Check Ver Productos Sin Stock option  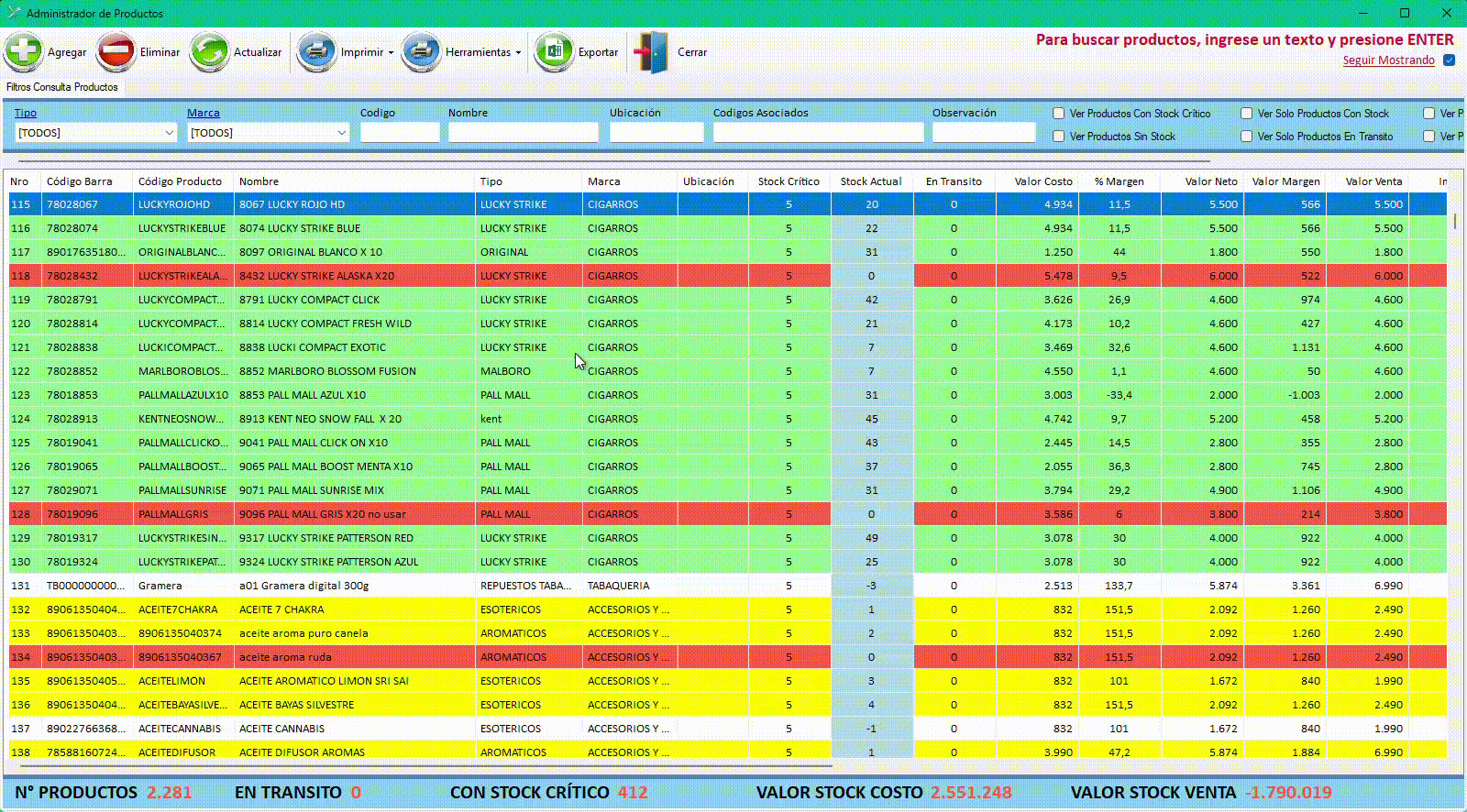click(1059, 137)
